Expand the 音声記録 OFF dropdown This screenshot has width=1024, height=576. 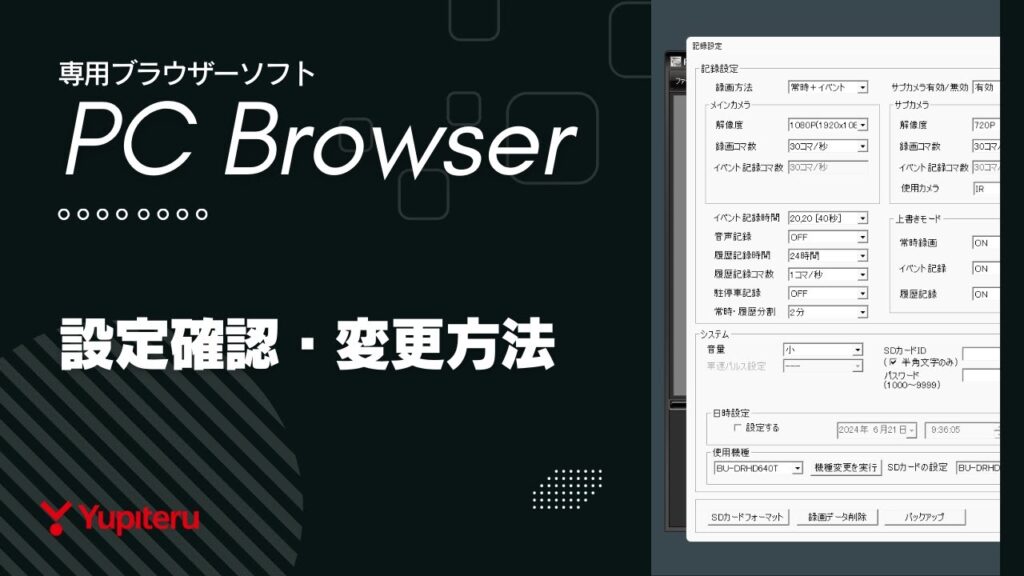pos(828,237)
